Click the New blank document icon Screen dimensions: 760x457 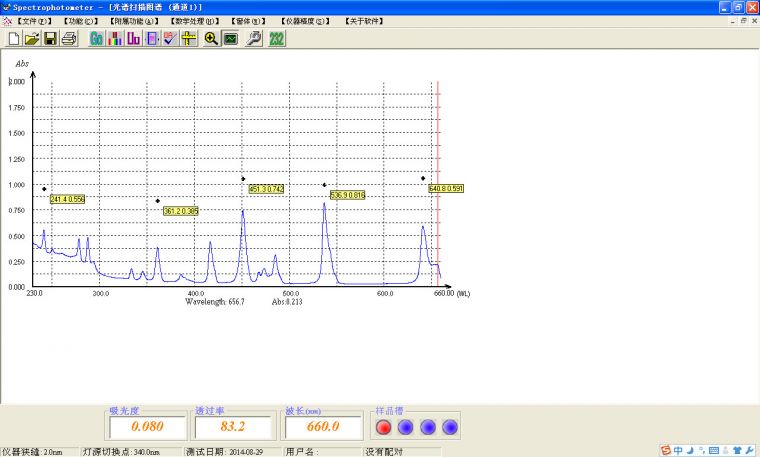click(x=14, y=39)
